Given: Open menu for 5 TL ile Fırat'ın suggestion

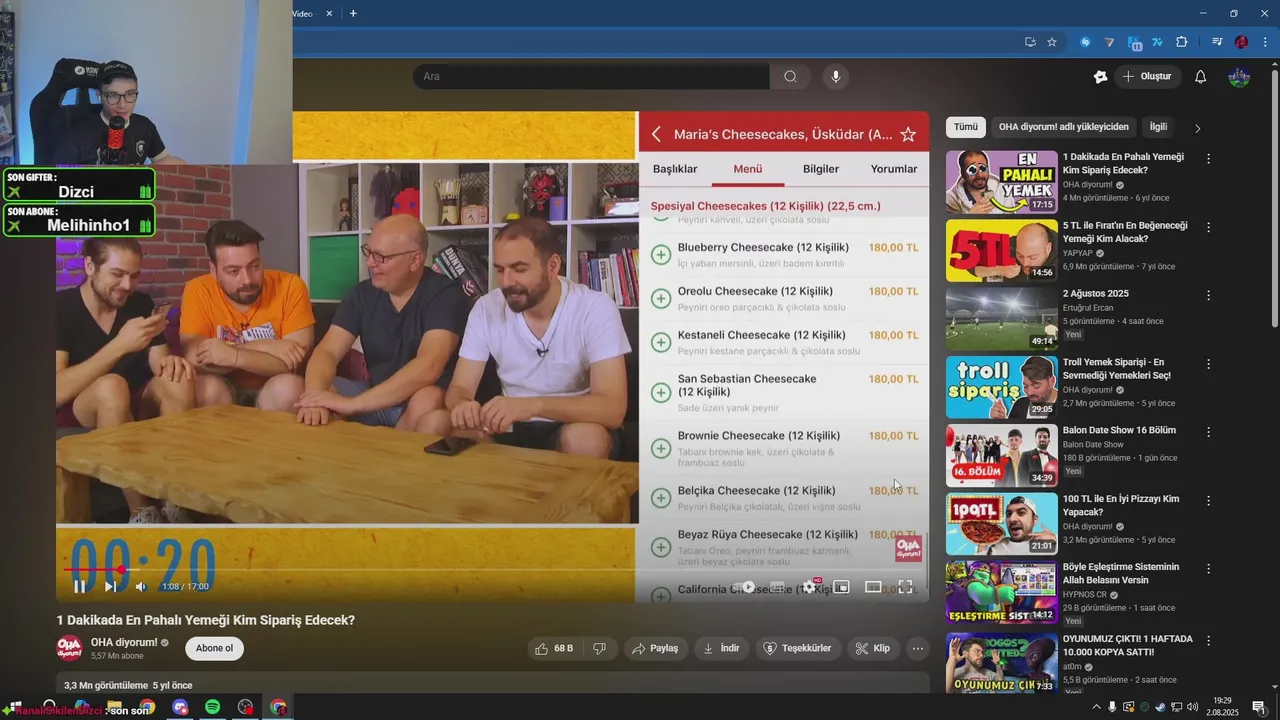Looking at the screenshot, I should coord(1208,227).
